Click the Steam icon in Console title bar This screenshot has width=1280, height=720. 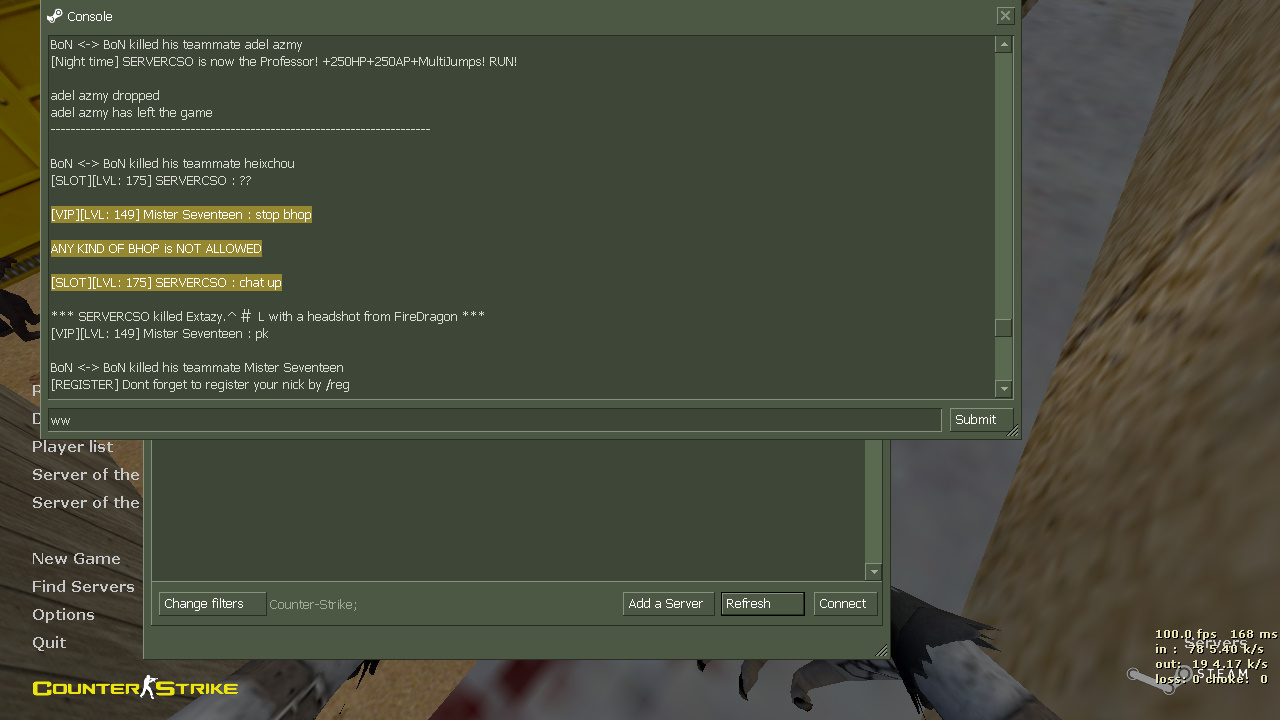[54, 16]
